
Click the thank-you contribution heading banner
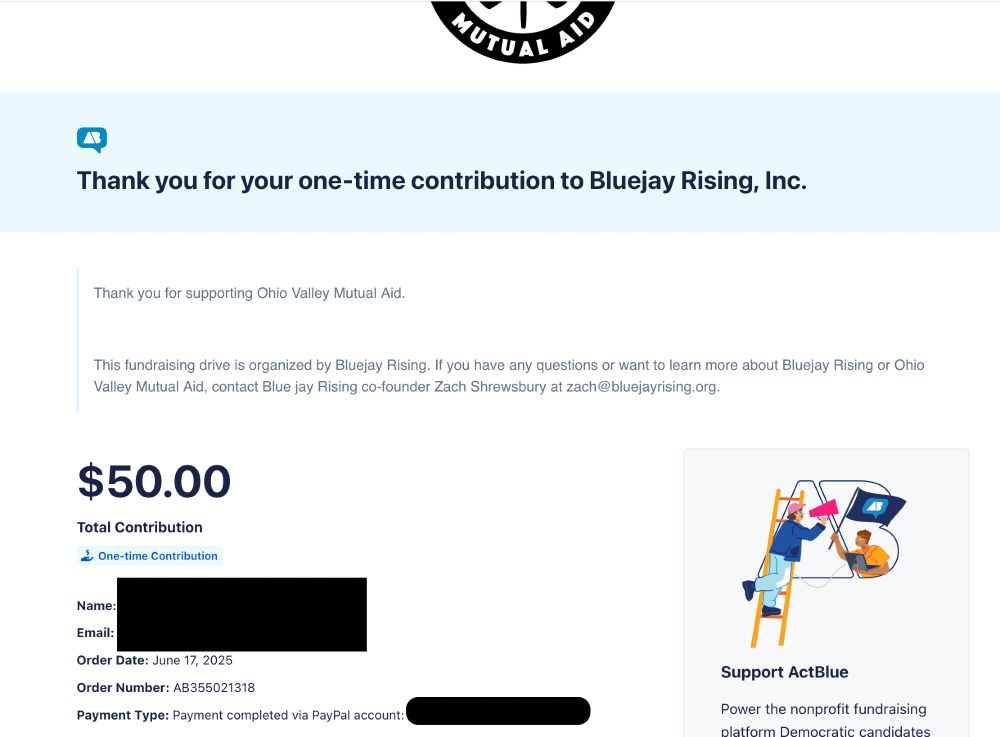443,181
